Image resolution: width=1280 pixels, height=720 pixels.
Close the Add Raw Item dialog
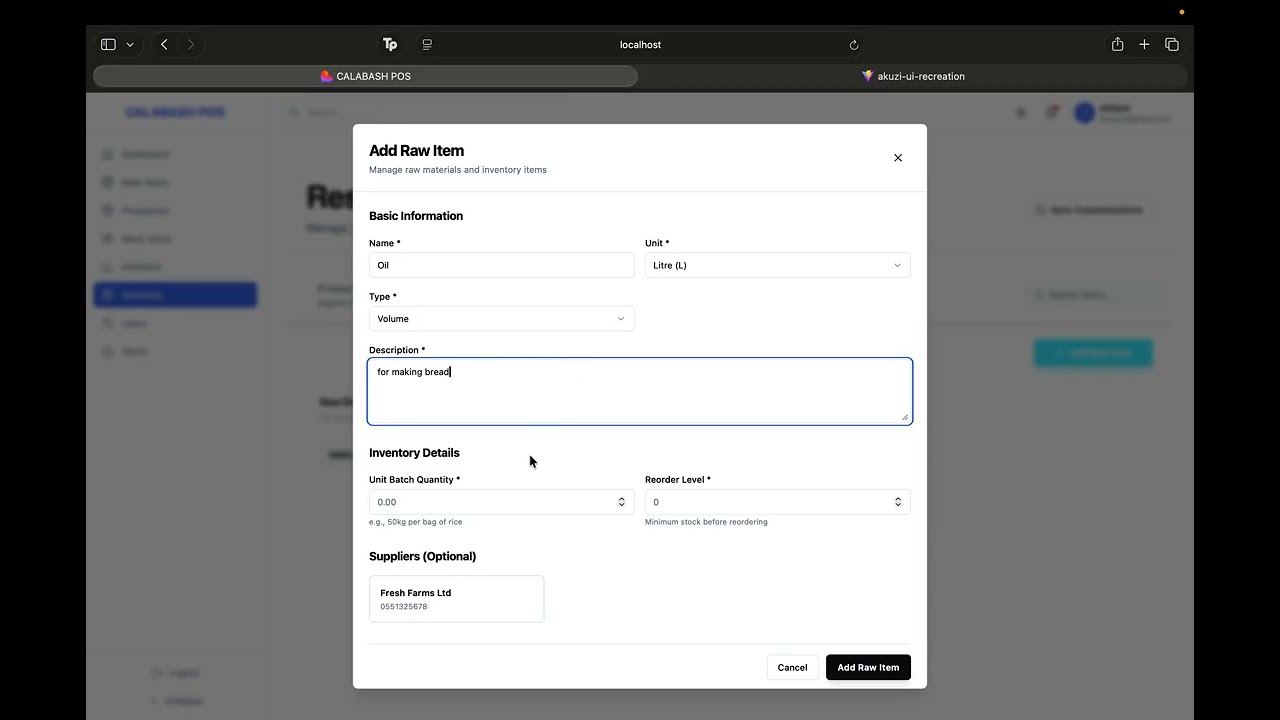click(x=898, y=158)
